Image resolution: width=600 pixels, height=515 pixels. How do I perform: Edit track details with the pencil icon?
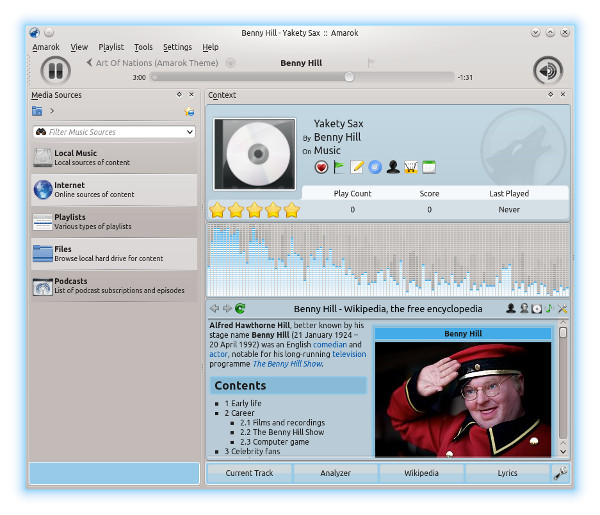tap(357, 167)
